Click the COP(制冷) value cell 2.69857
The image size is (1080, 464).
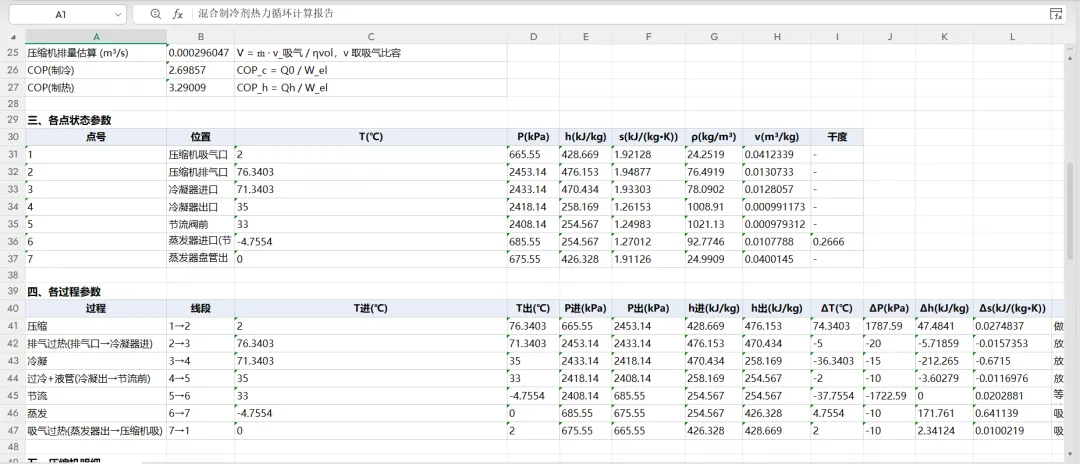click(200, 70)
